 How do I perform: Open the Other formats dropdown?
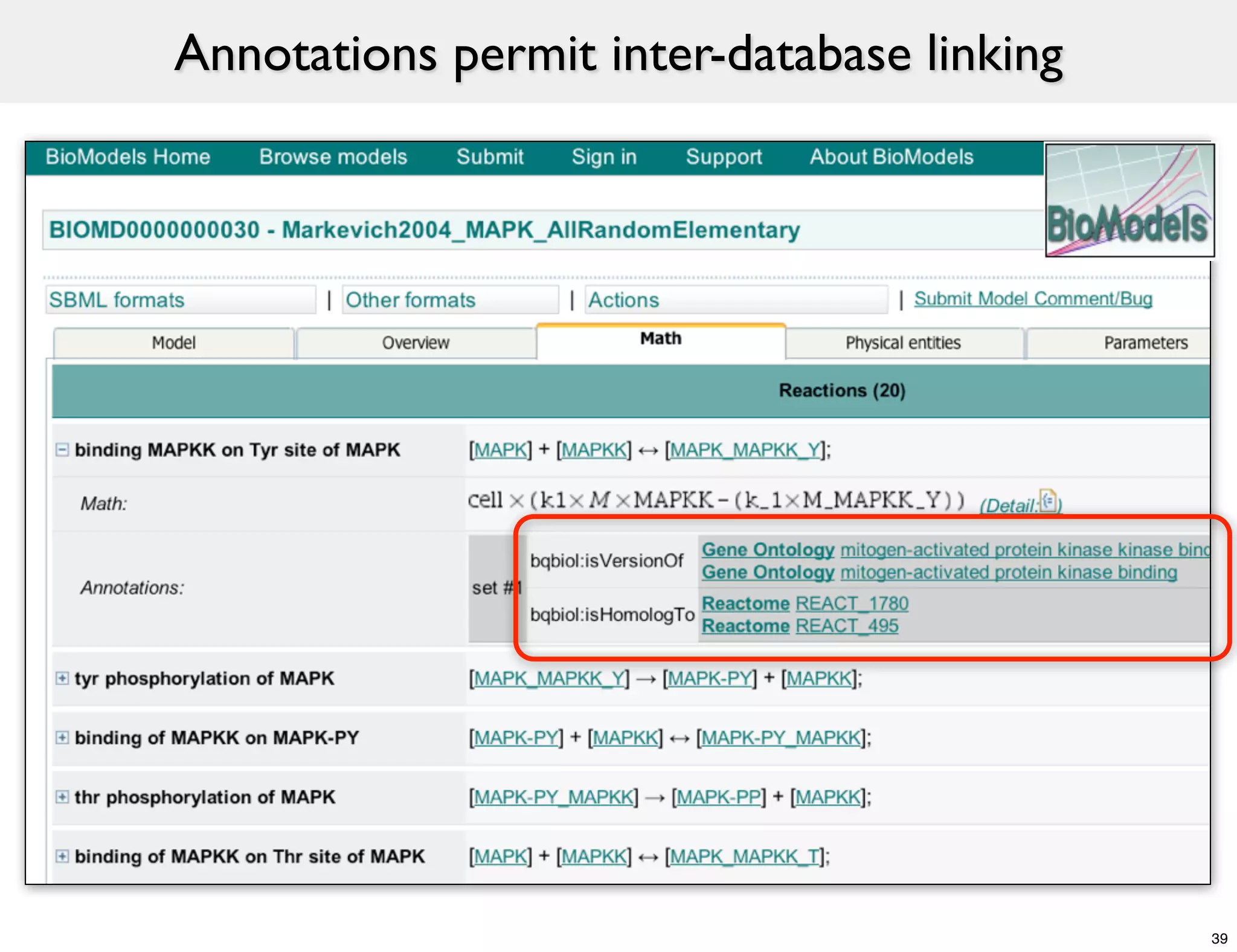[x=450, y=300]
